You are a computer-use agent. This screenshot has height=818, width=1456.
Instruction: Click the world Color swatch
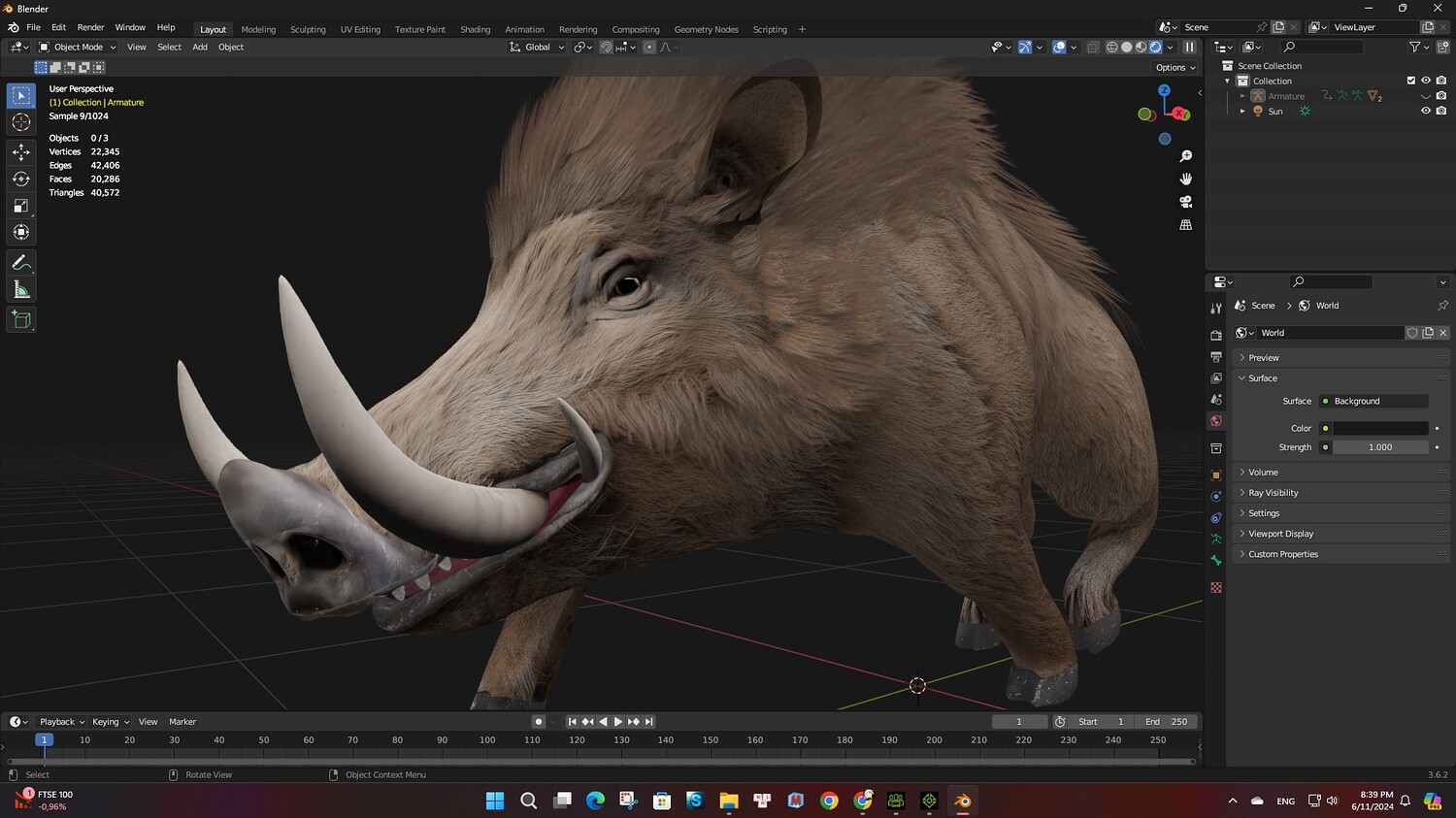tap(1379, 428)
